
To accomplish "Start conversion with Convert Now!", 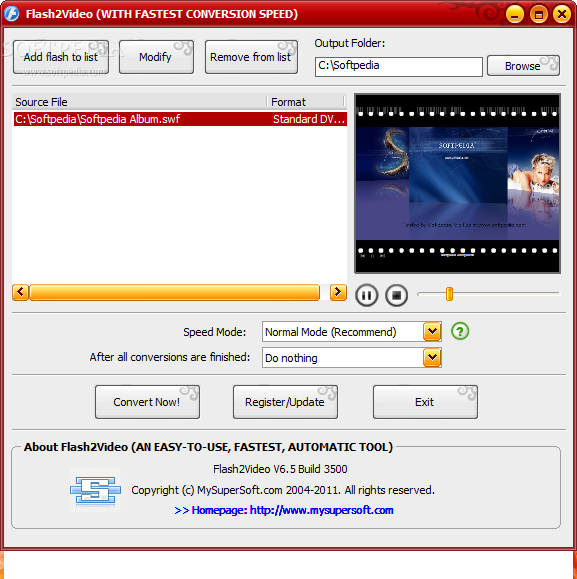I will click(x=147, y=402).
